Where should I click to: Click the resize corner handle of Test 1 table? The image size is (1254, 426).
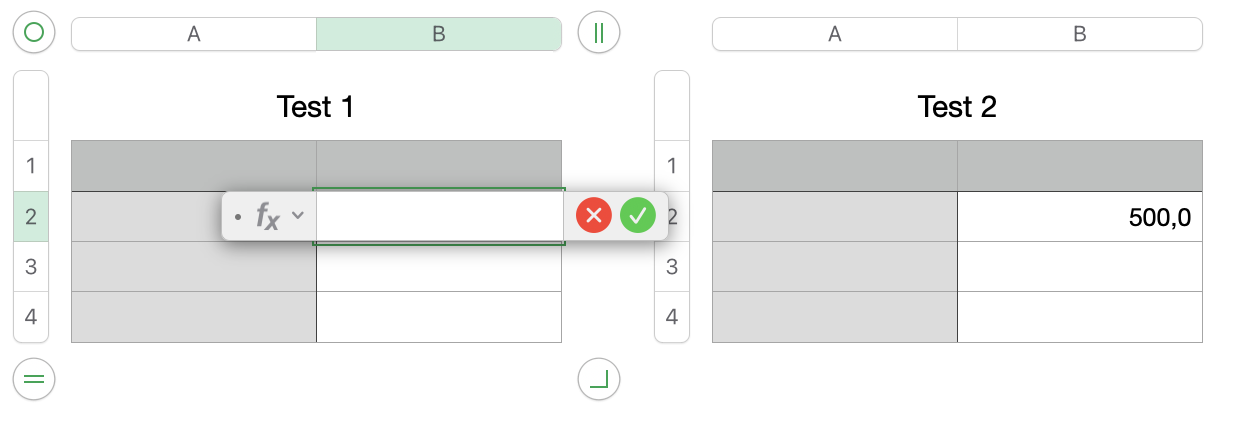tap(599, 379)
